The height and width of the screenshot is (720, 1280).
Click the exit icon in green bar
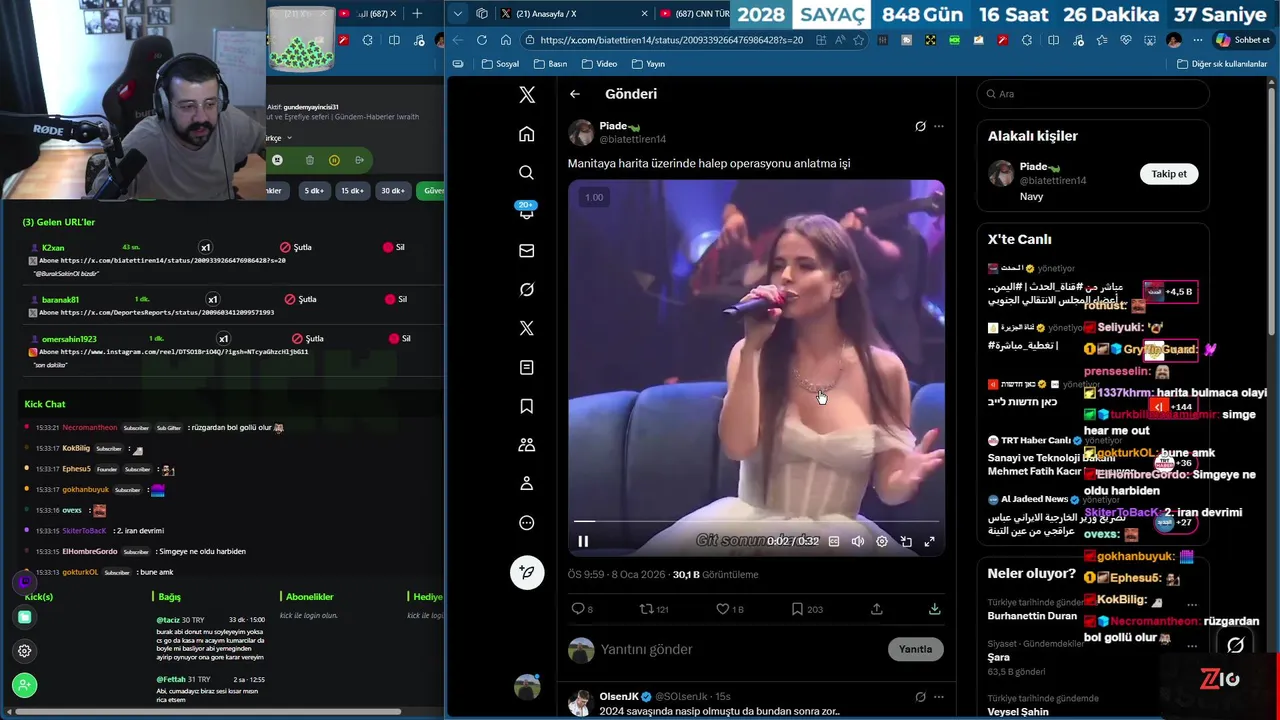click(x=359, y=160)
